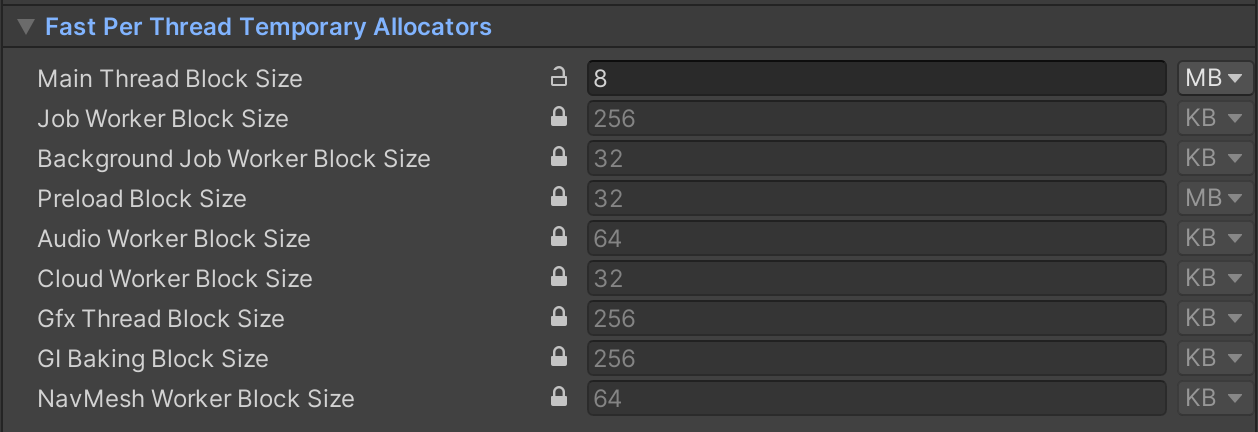Viewport: 1258px width, 432px height.
Task: Unlock the Cloud Worker Block Size field
Action: point(559,278)
